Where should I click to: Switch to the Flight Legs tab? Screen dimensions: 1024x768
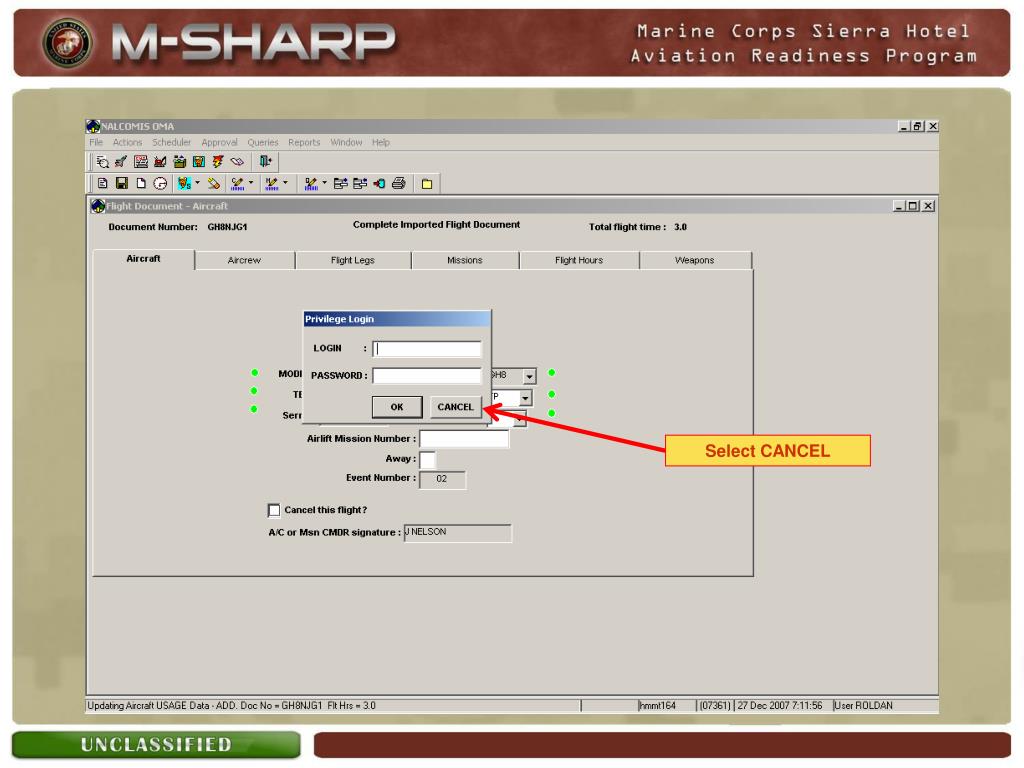point(353,260)
